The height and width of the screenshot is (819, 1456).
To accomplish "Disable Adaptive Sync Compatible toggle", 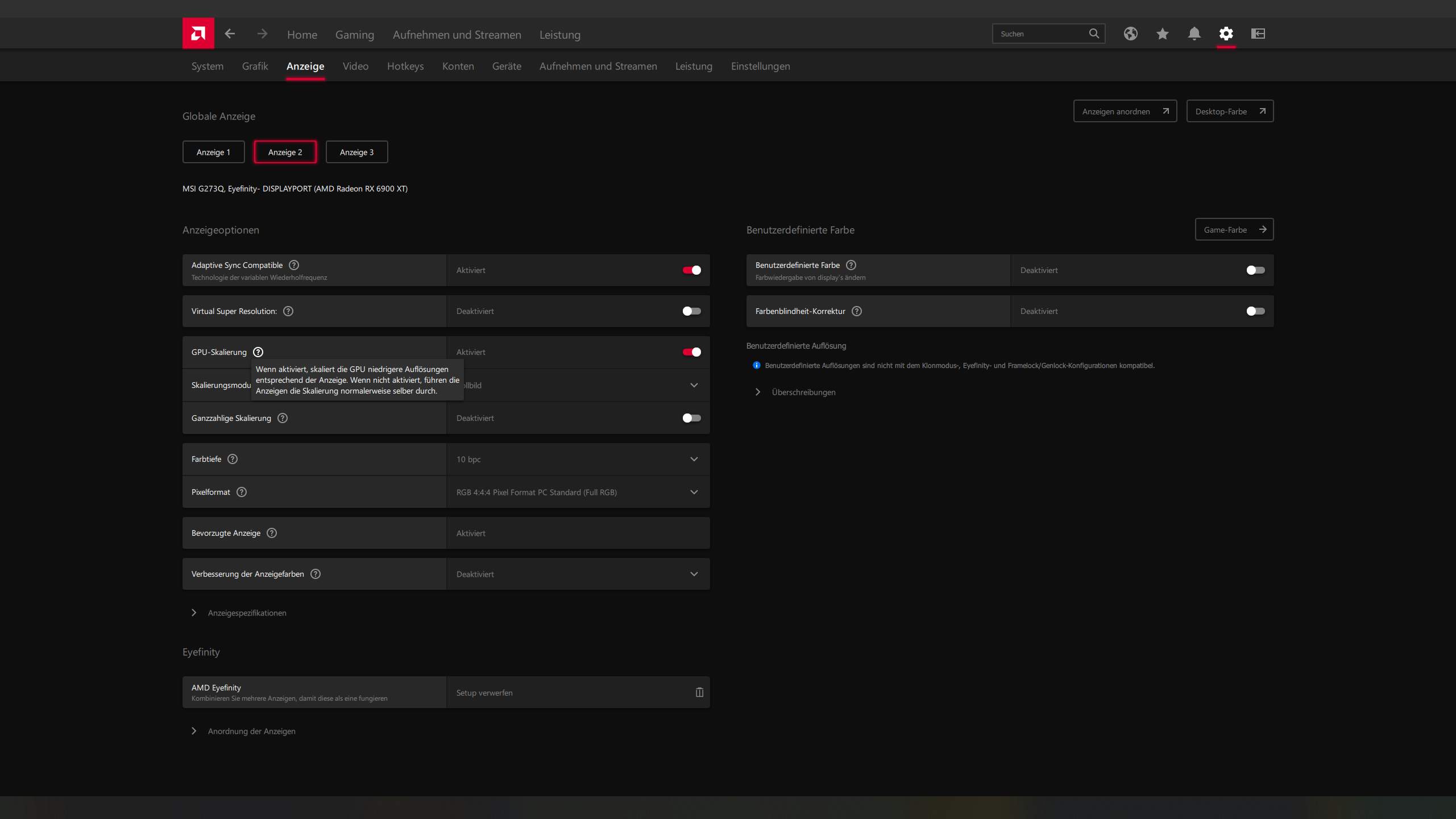I will pyautogui.click(x=692, y=270).
